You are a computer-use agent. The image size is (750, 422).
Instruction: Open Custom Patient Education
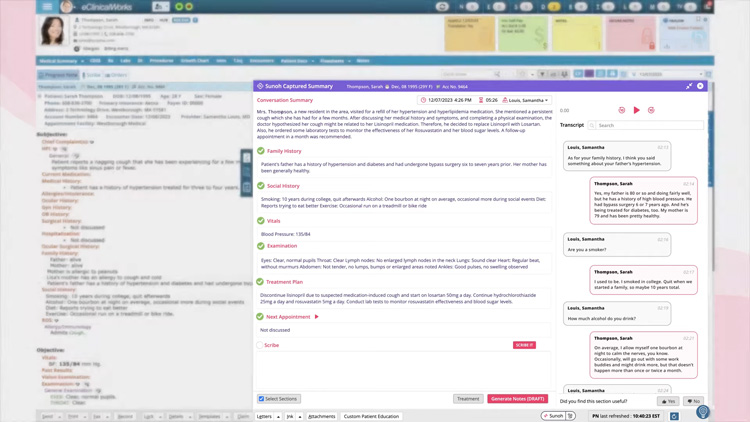pos(371,416)
